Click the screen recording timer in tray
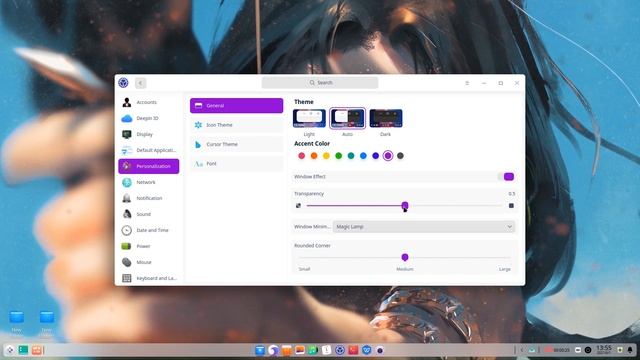Screen dimensions: 640x360 click(558, 350)
